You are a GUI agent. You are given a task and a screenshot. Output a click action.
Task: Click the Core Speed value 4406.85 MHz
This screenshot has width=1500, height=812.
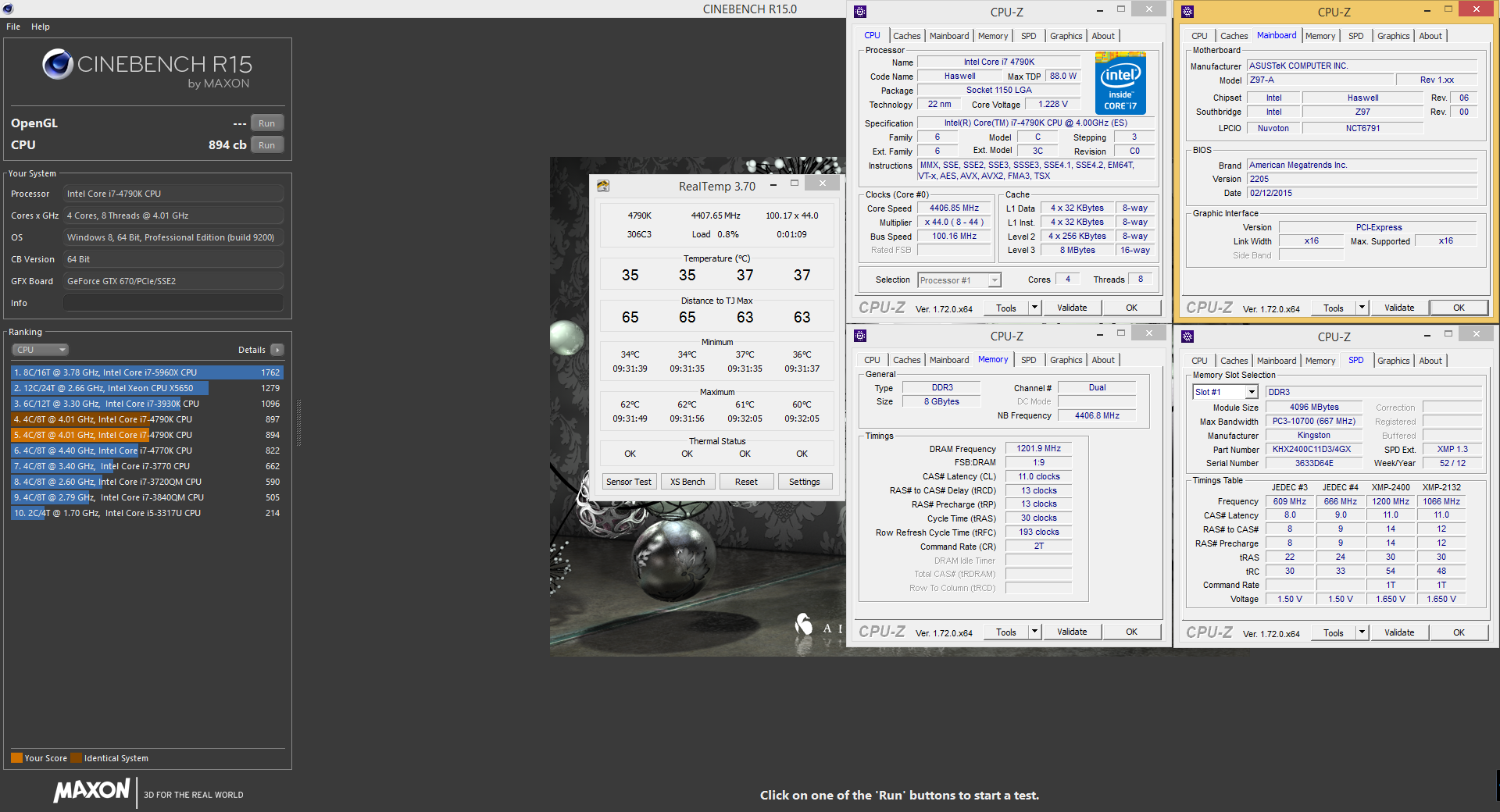(954, 208)
